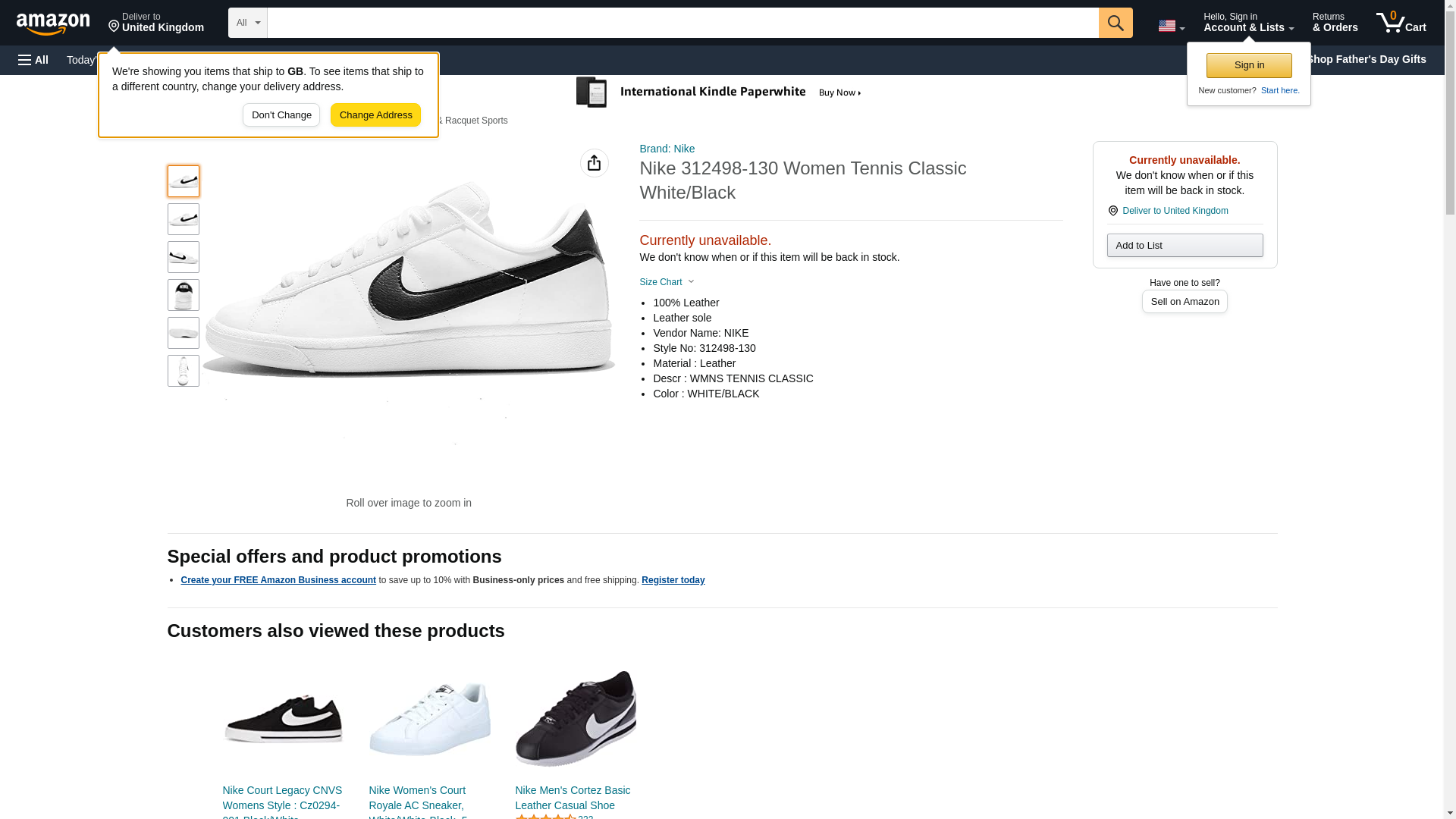Click the Amazon logo
The height and width of the screenshot is (819, 1456).
point(53,24)
